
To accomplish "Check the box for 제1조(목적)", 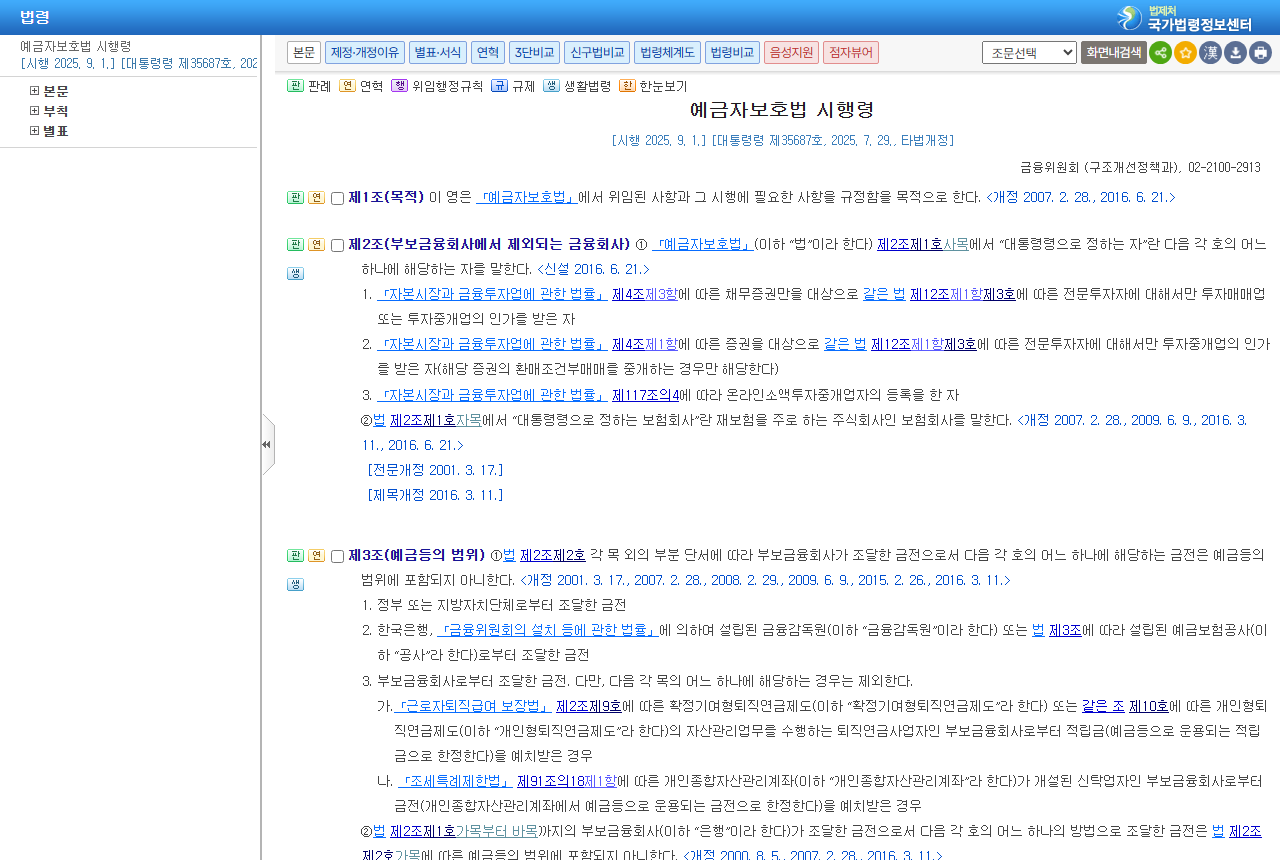I will tap(337, 198).
